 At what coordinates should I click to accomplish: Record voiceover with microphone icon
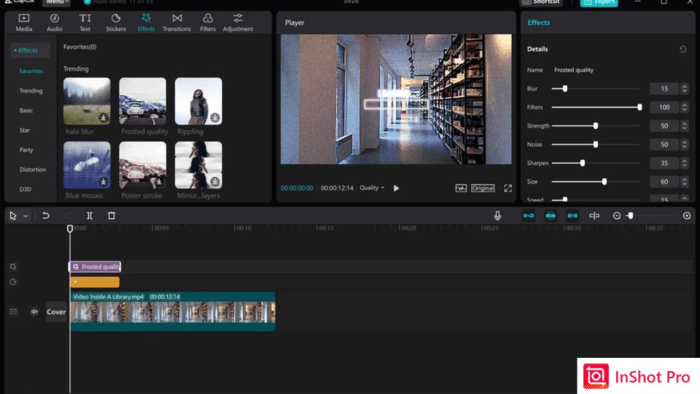point(497,216)
